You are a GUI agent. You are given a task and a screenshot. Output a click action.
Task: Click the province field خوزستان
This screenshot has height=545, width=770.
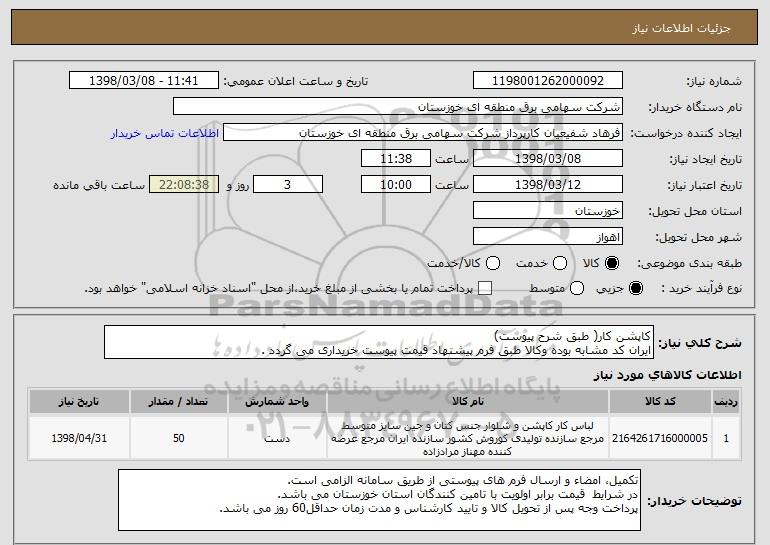548,211
